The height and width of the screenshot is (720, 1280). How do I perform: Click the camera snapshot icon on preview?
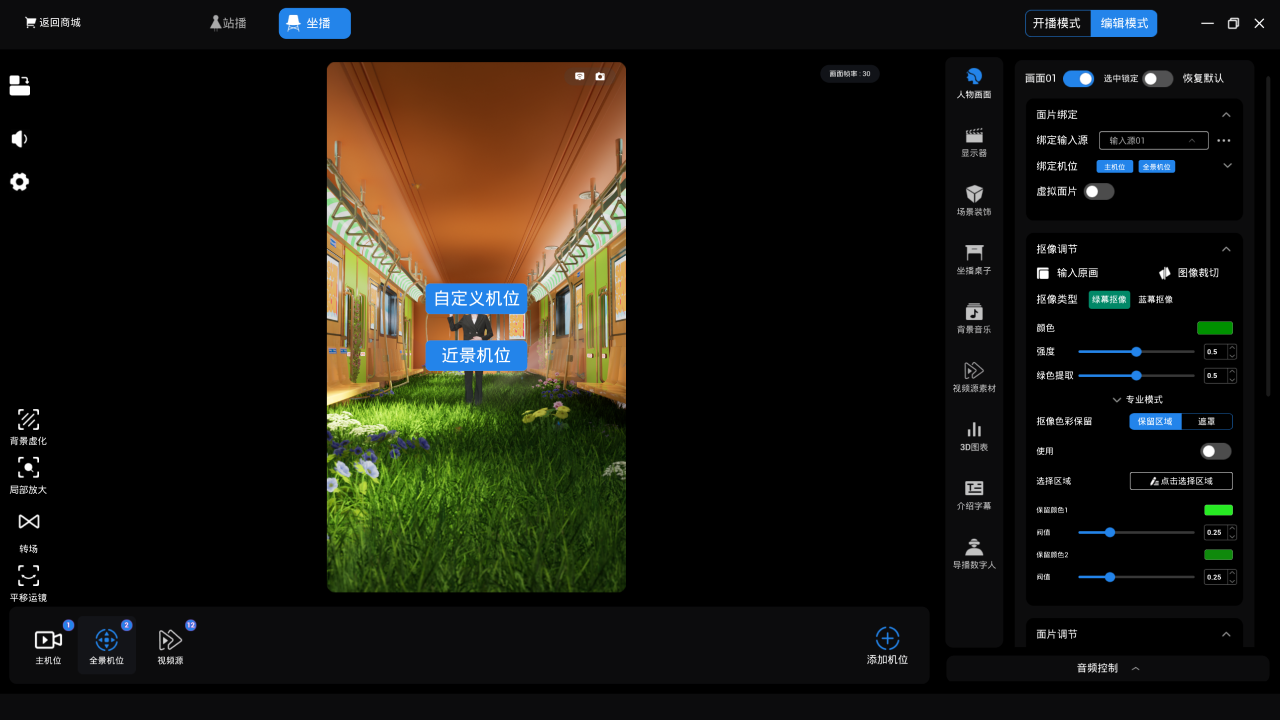[x=600, y=76]
